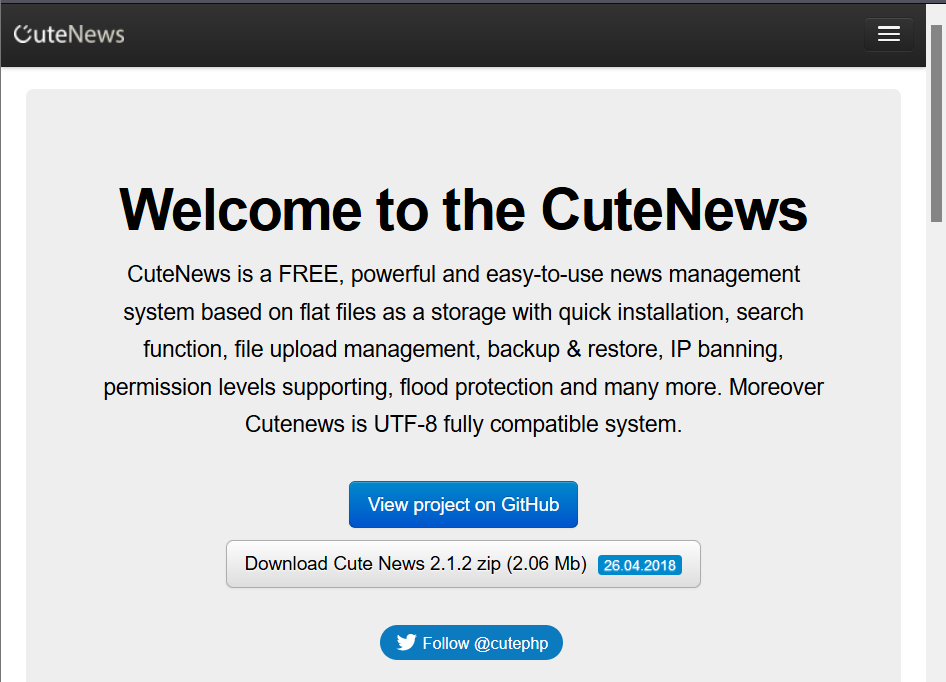Follow @cutephp on Twitter

pyautogui.click(x=471, y=643)
